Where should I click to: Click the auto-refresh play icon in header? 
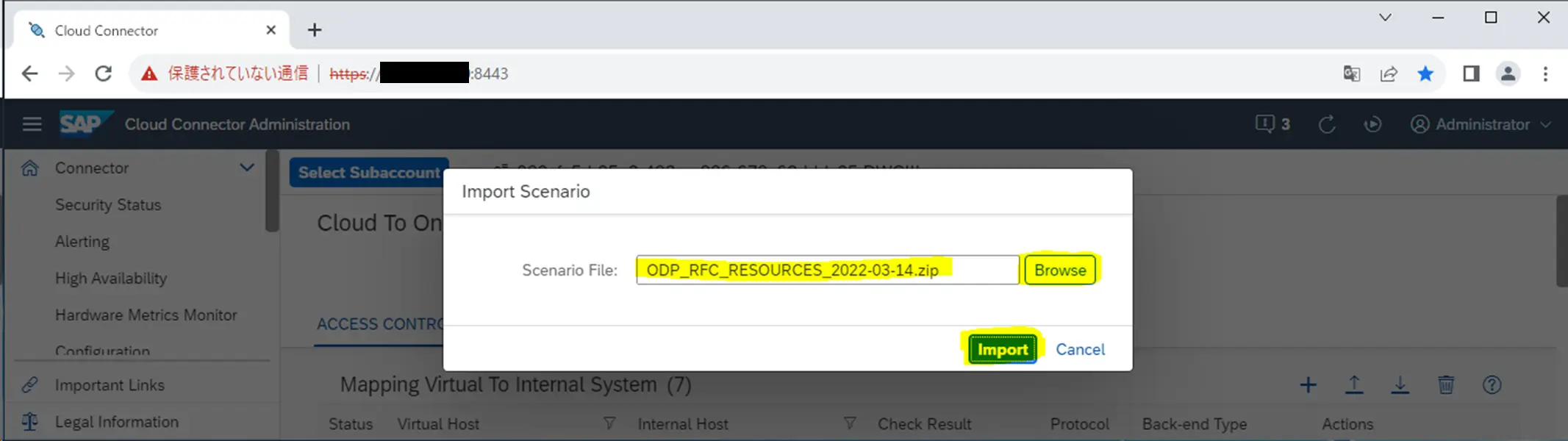[1372, 124]
